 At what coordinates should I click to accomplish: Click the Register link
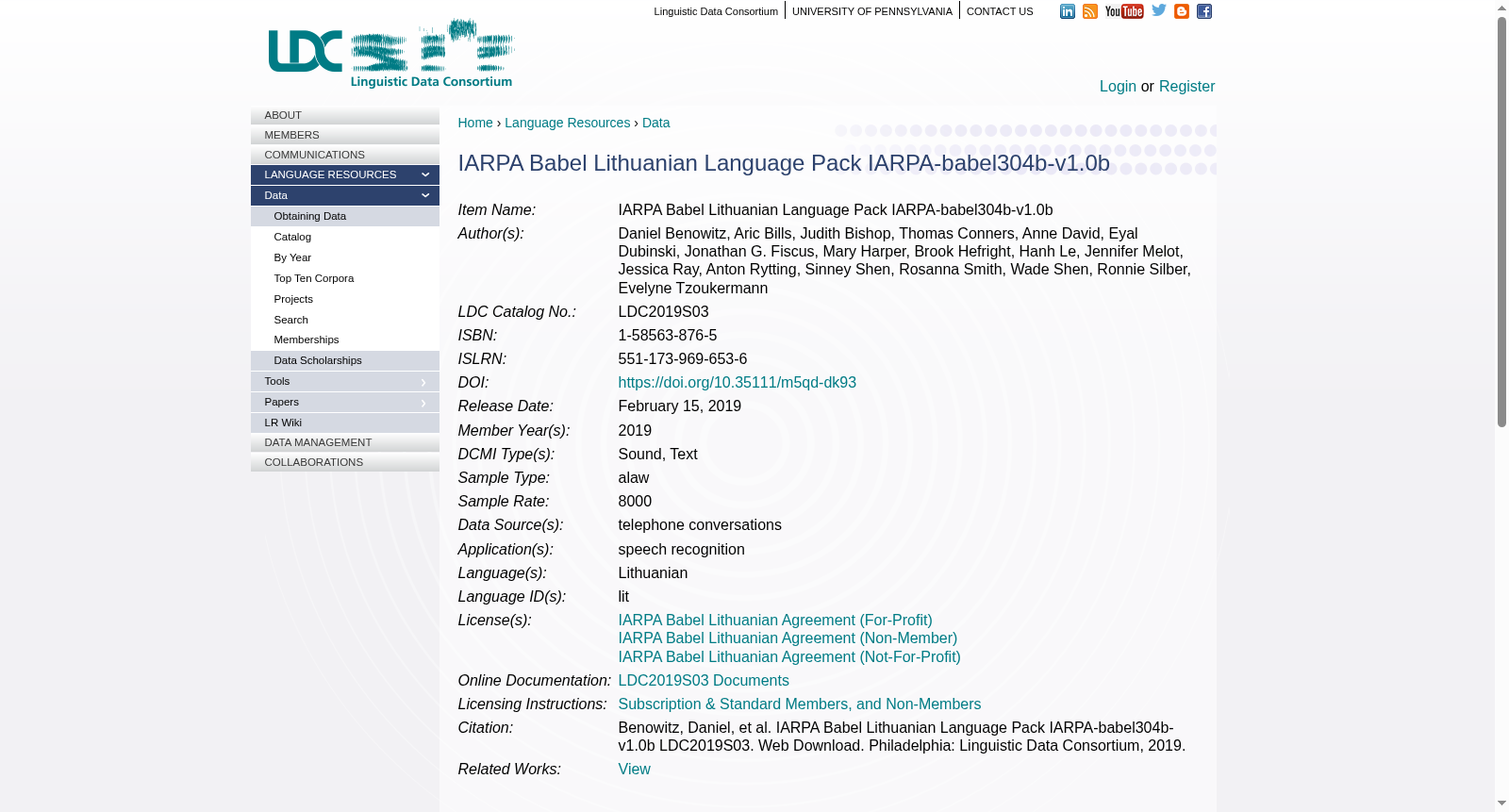tap(1186, 86)
